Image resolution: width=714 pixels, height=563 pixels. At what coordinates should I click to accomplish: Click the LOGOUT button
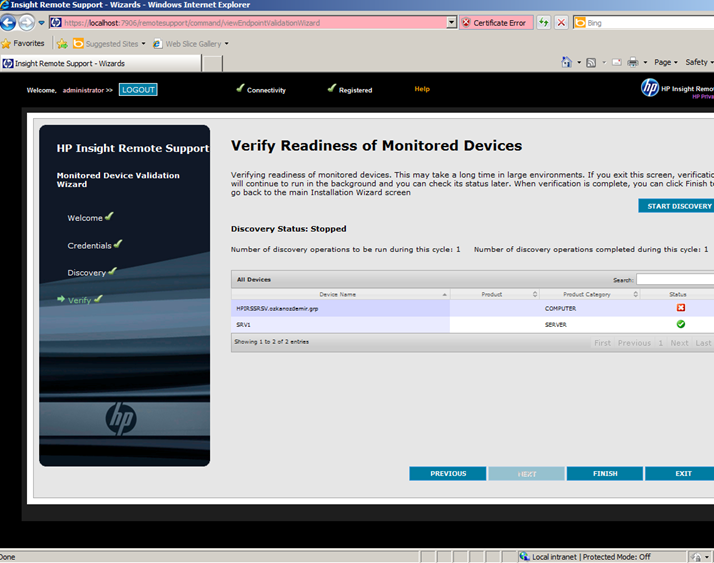[x=138, y=90]
